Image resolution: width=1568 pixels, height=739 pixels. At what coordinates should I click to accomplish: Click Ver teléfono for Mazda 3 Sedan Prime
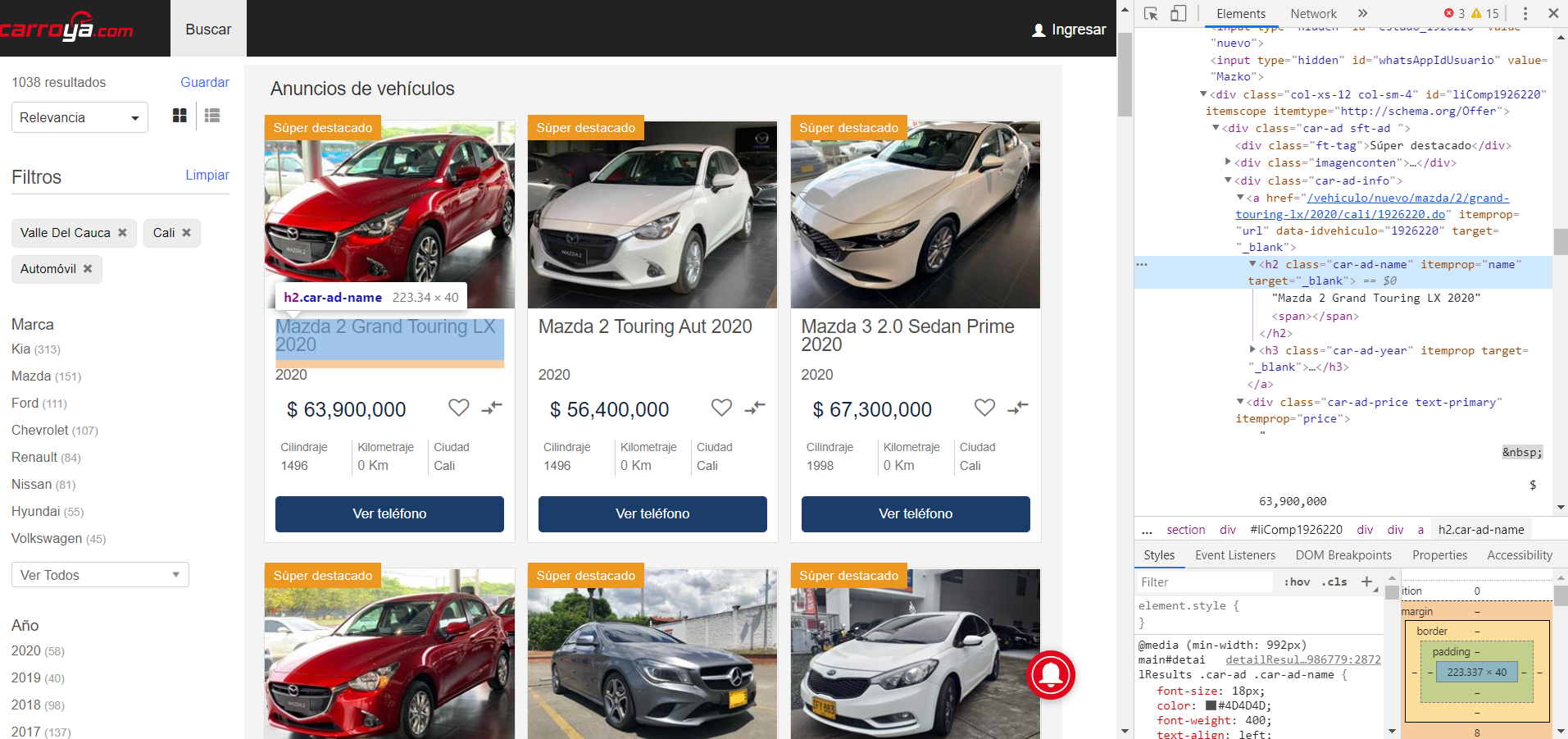916,514
